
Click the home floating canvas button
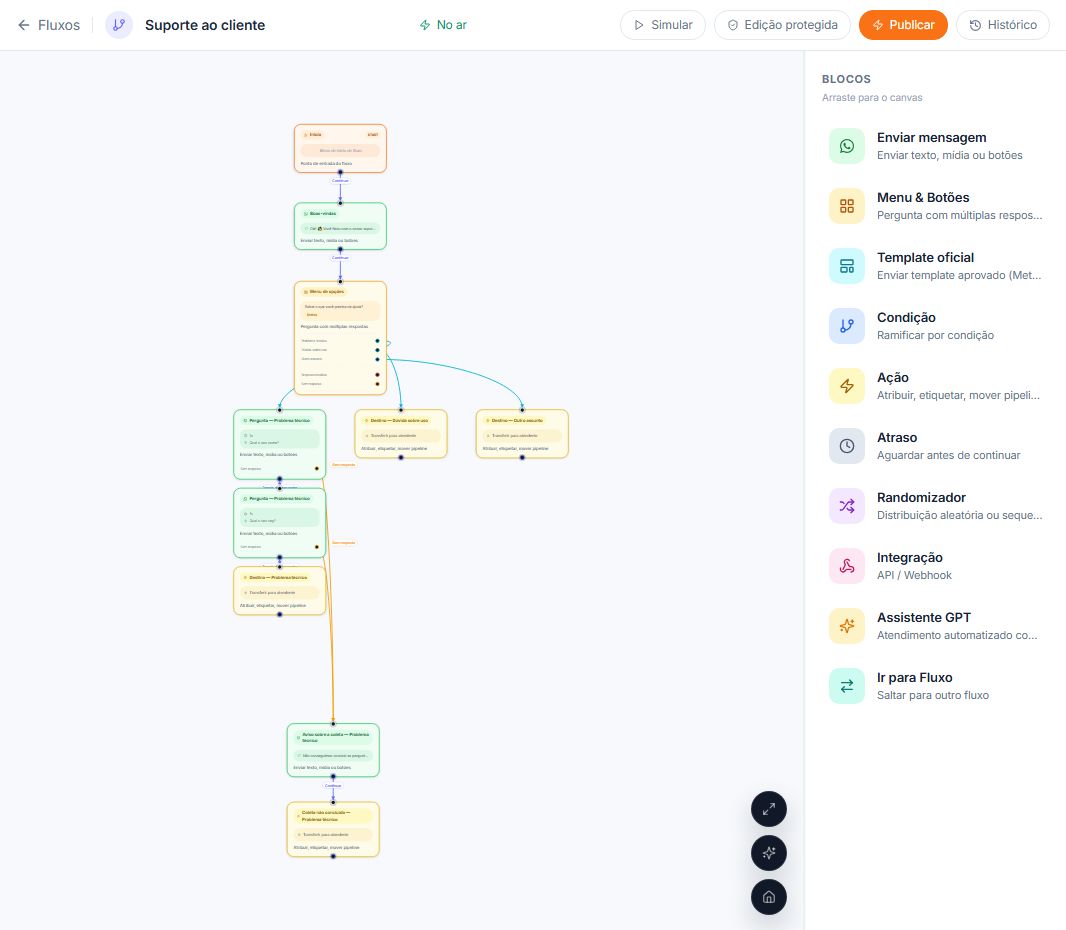click(x=769, y=897)
